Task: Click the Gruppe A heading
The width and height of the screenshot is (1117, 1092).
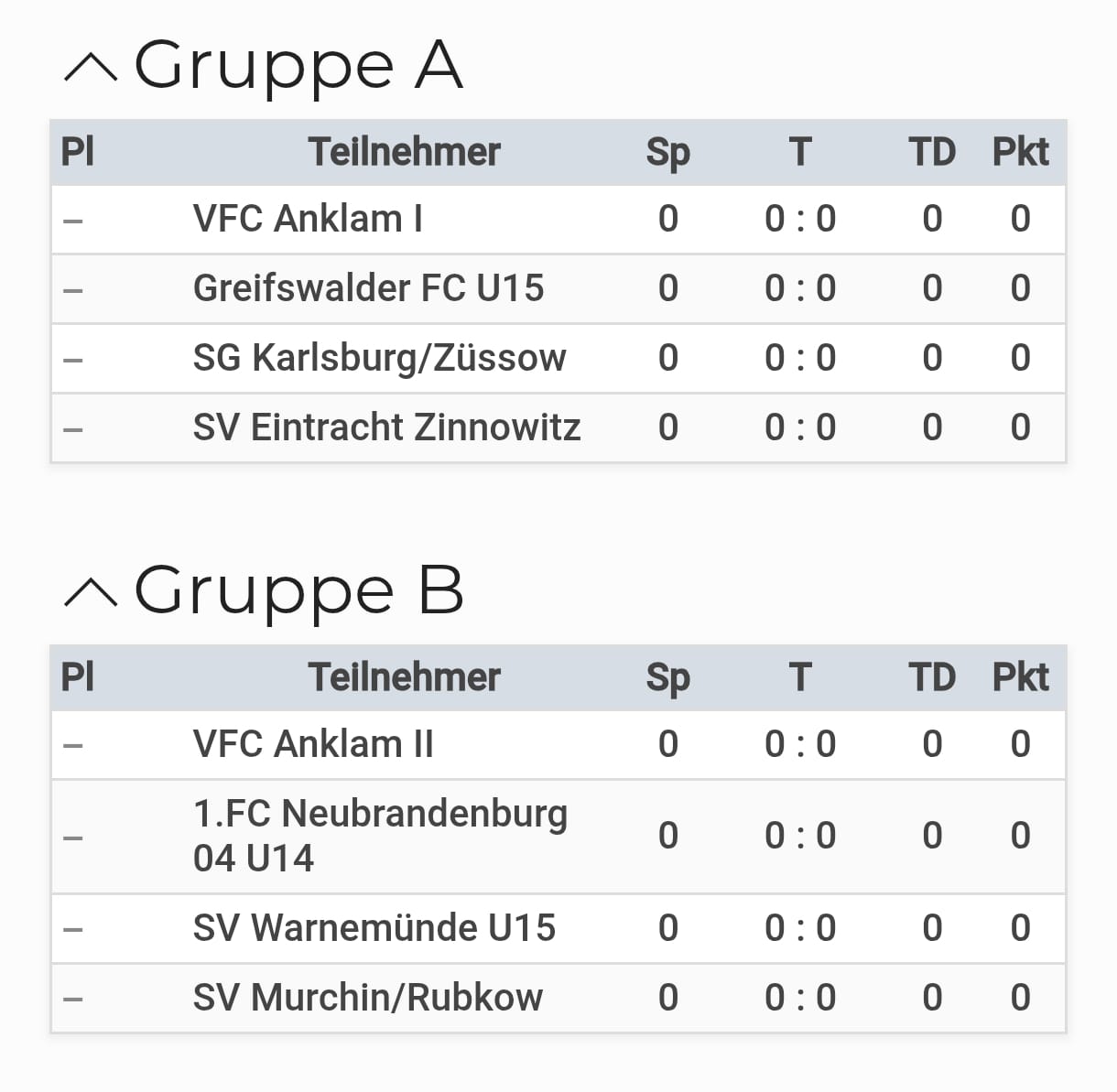Action: (298, 66)
